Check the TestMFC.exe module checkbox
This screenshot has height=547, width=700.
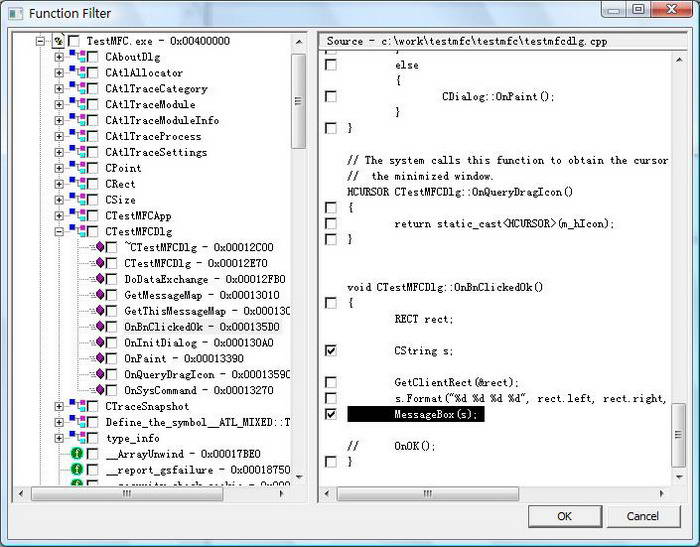(74, 41)
